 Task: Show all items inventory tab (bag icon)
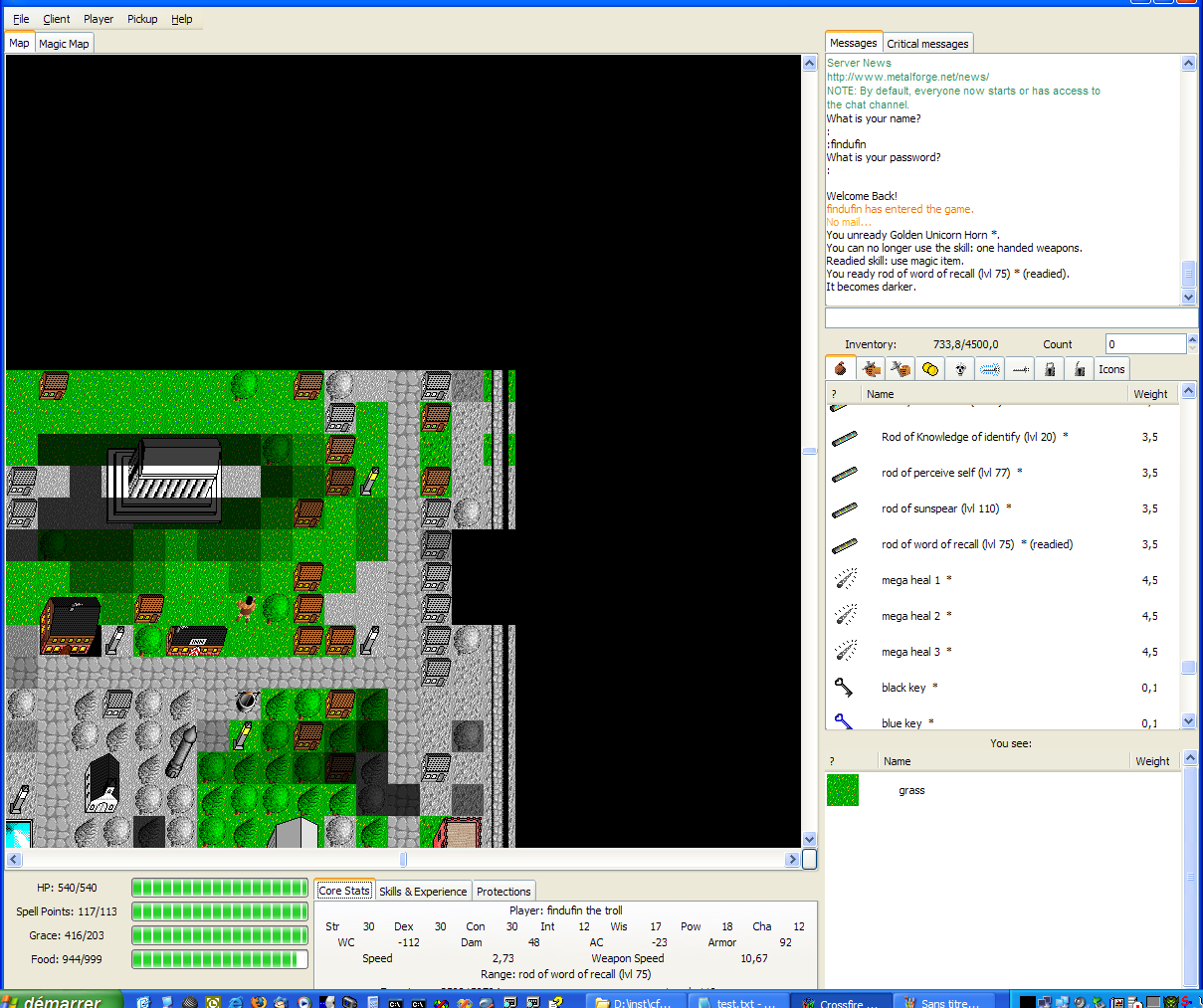pyautogui.click(x=841, y=368)
